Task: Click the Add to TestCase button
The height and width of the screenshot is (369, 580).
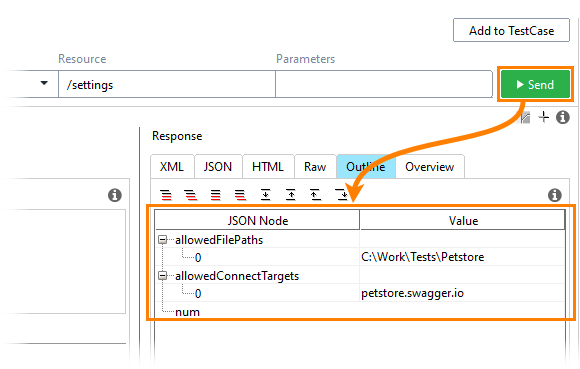Action: [x=511, y=30]
